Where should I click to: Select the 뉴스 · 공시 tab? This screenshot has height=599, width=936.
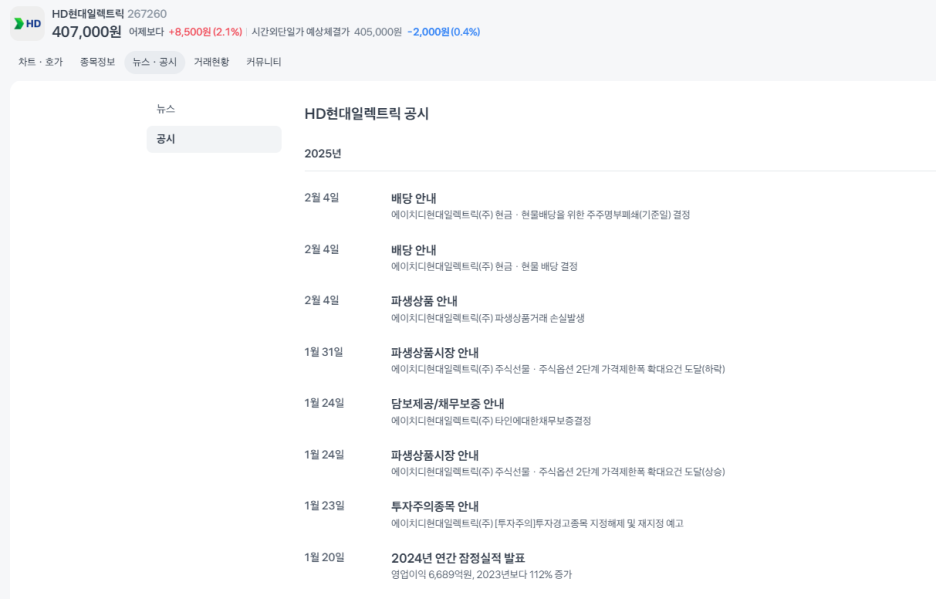pyautogui.click(x=155, y=62)
